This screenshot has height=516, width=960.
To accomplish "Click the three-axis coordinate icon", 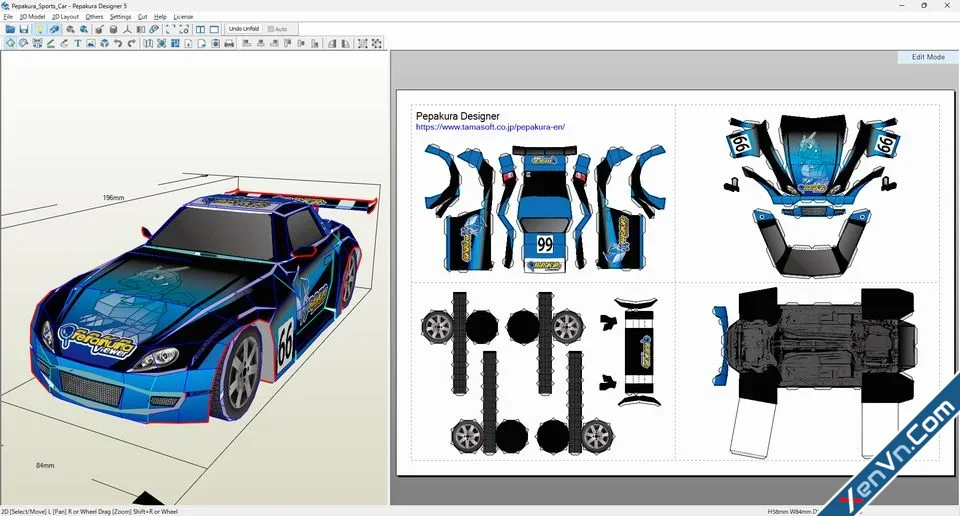I will tap(127, 29).
